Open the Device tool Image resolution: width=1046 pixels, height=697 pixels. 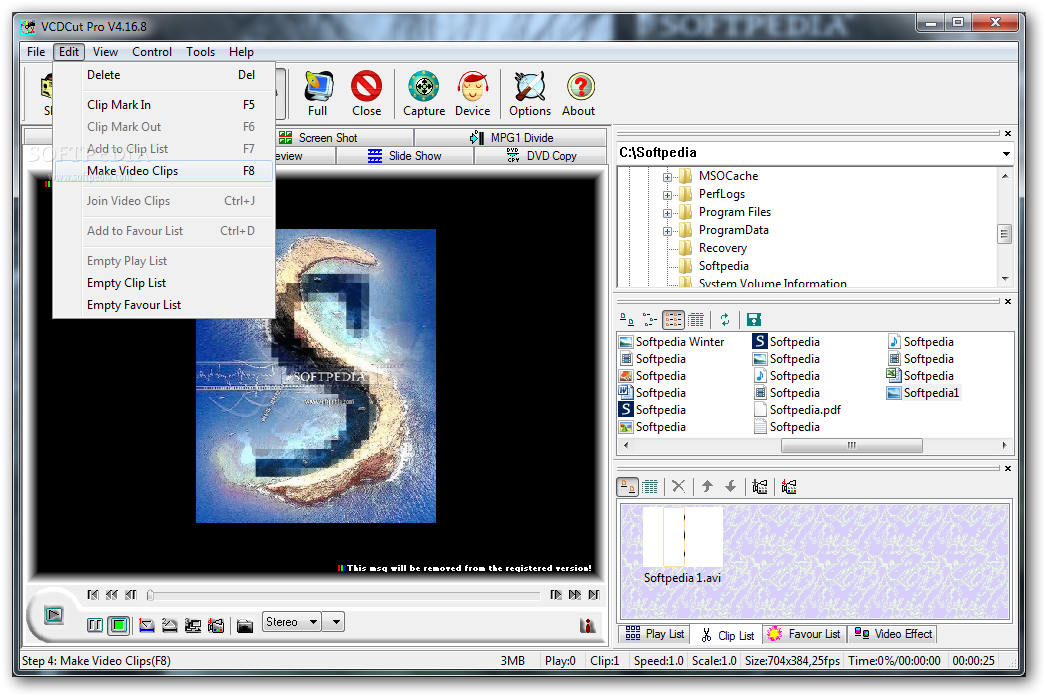click(x=472, y=93)
